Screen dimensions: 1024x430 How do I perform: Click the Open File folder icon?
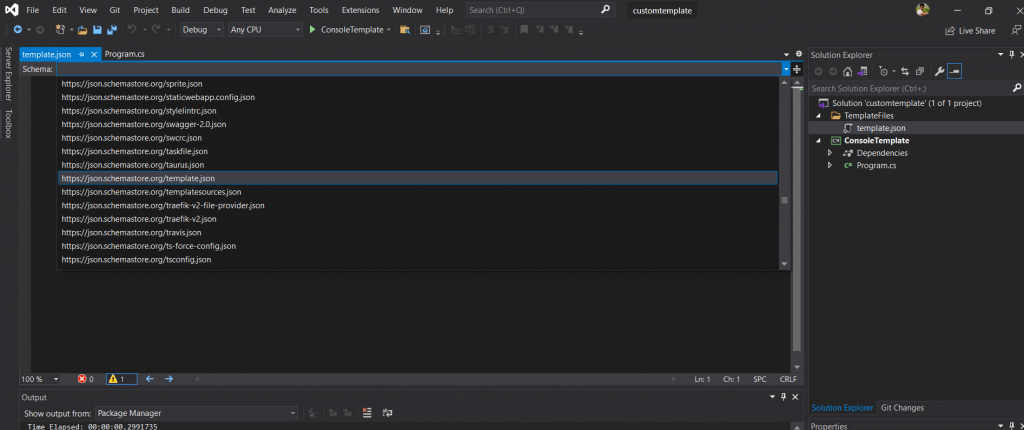[82, 29]
